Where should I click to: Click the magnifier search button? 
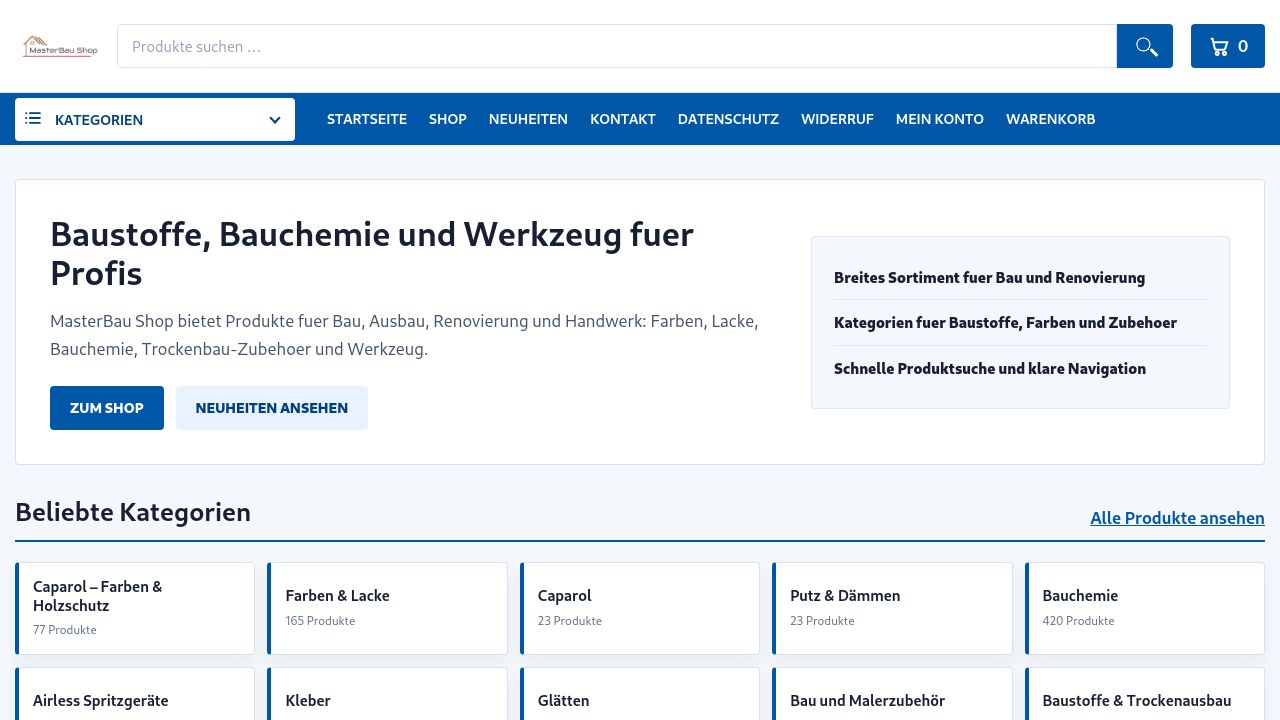1145,46
